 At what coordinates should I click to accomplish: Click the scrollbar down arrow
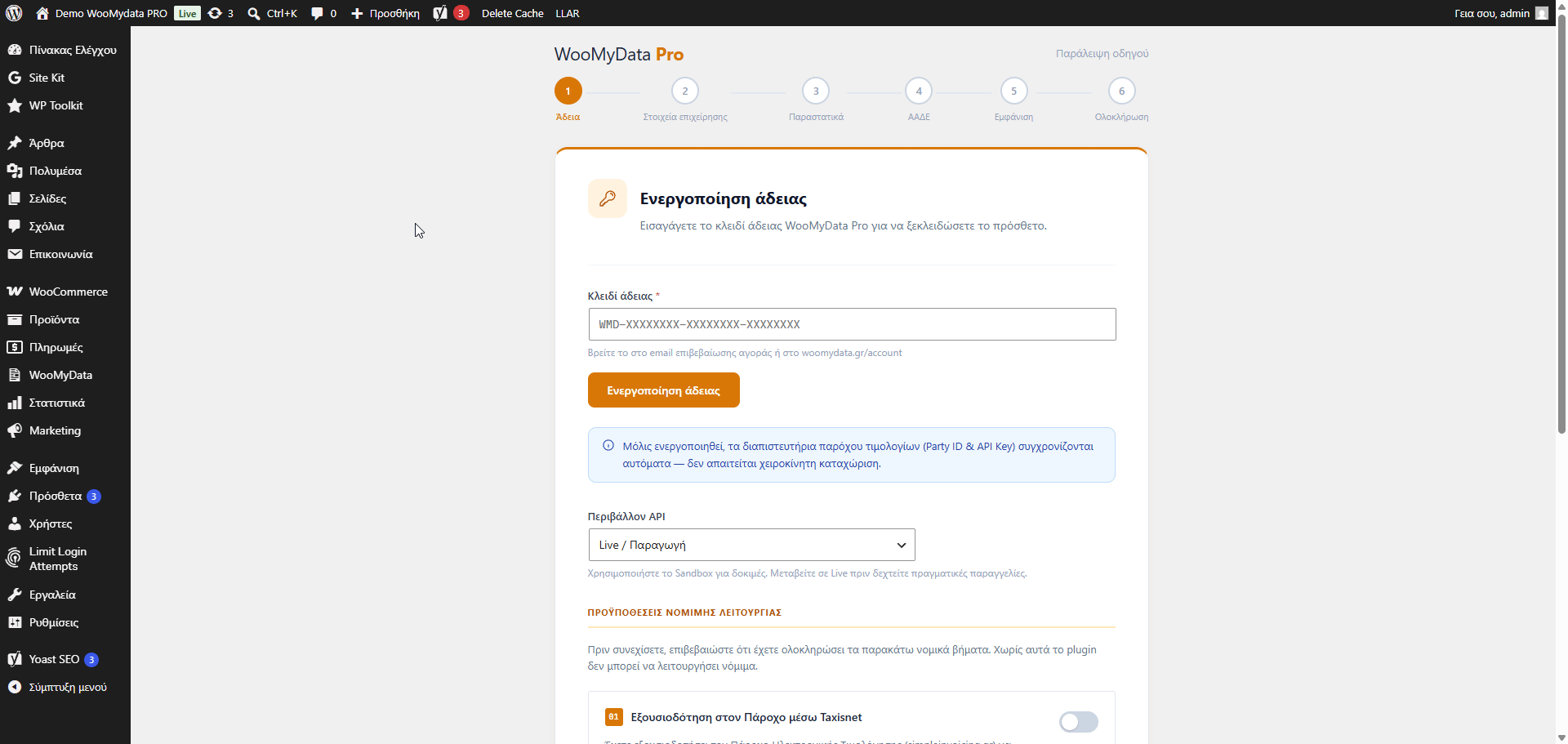tap(1561, 737)
